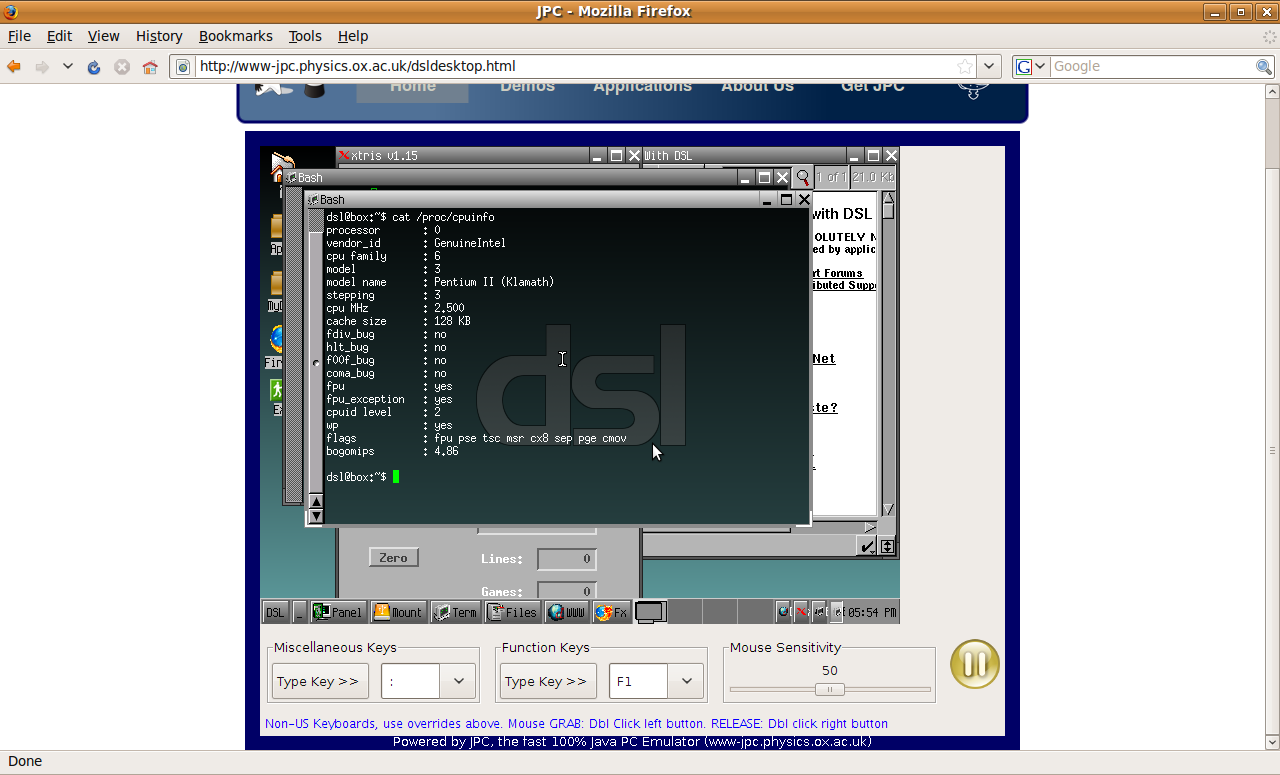Open the Mount tool in DSL taskbar
1280x775 pixels.
click(x=398, y=612)
